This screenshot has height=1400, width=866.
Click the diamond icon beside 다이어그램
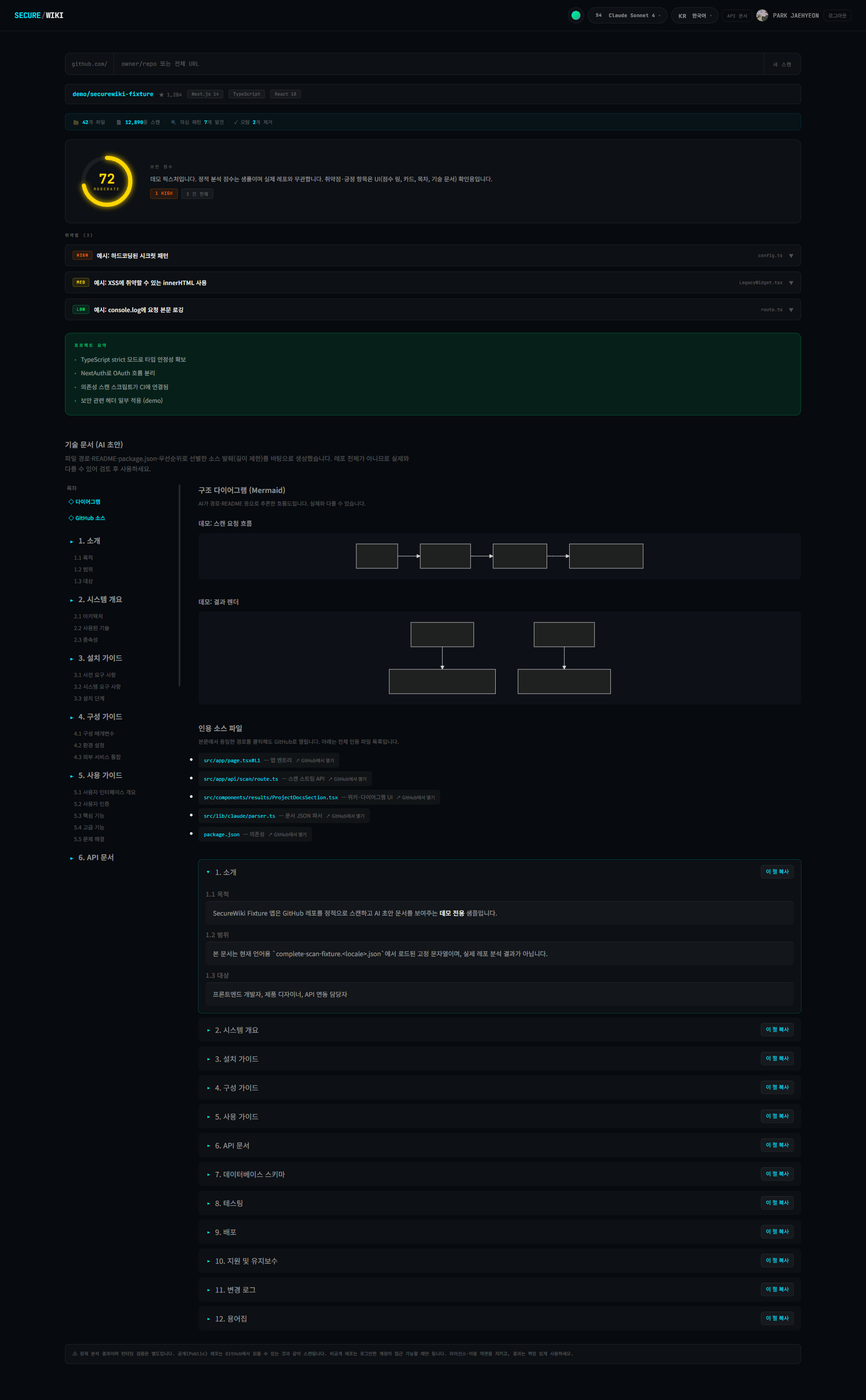pyautogui.click(x=71, y=502)
